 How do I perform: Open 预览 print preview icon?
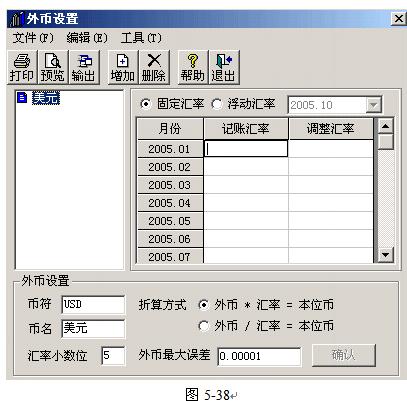pos(53,67)
